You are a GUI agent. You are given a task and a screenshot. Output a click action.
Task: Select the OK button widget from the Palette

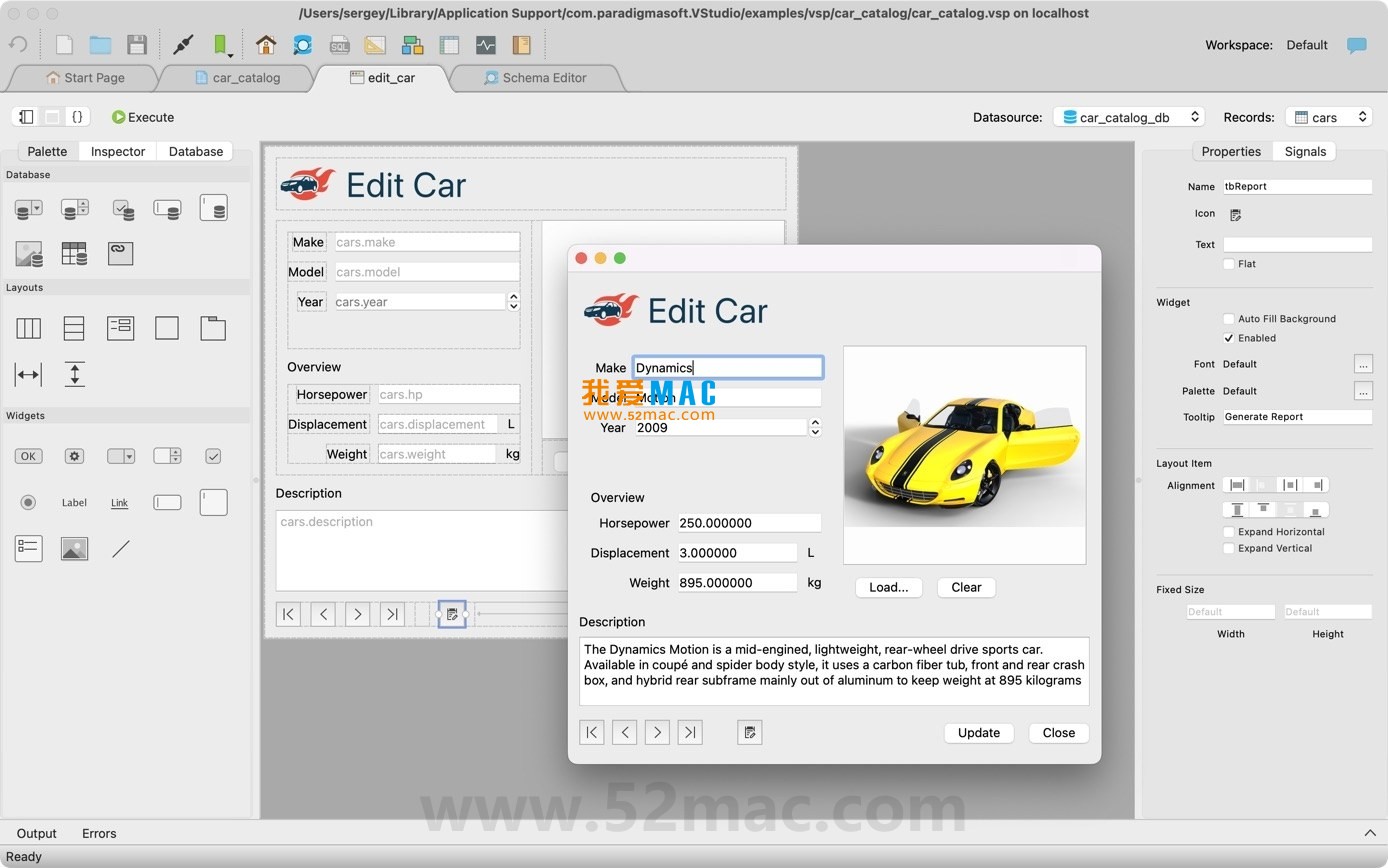click(28, 455)
